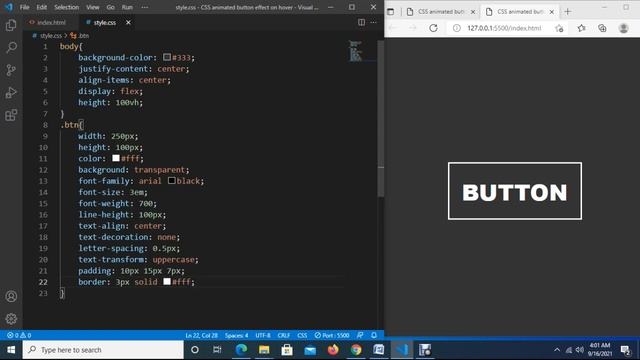Screen dimensions: 640x360
Task: Open the Go menu
Action: (110, 7)
